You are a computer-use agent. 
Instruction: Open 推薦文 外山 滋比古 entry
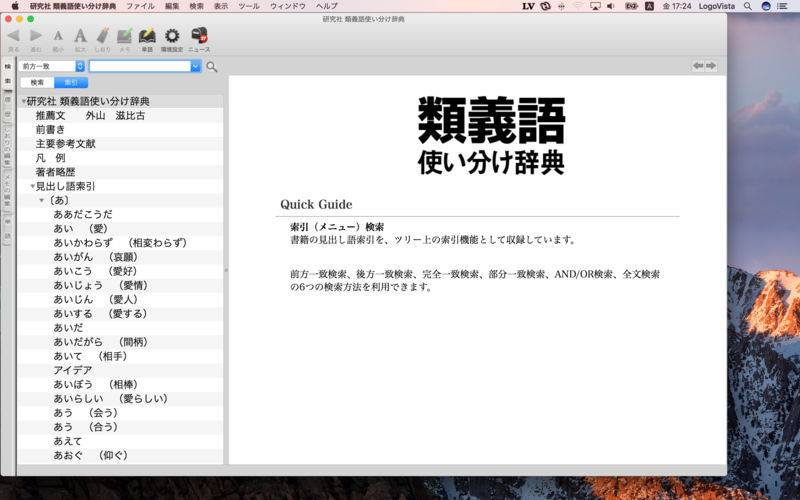pyautogui.click(x=120, y=116)
